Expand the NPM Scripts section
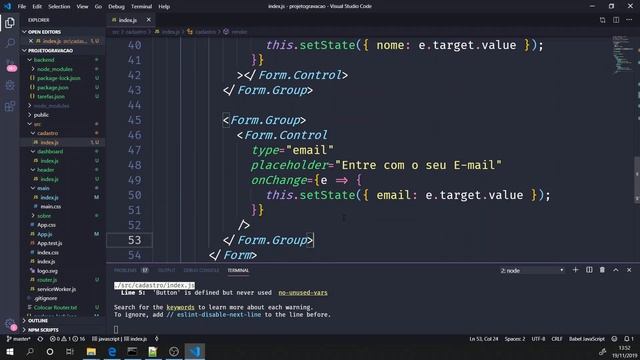 coord(63,330)
